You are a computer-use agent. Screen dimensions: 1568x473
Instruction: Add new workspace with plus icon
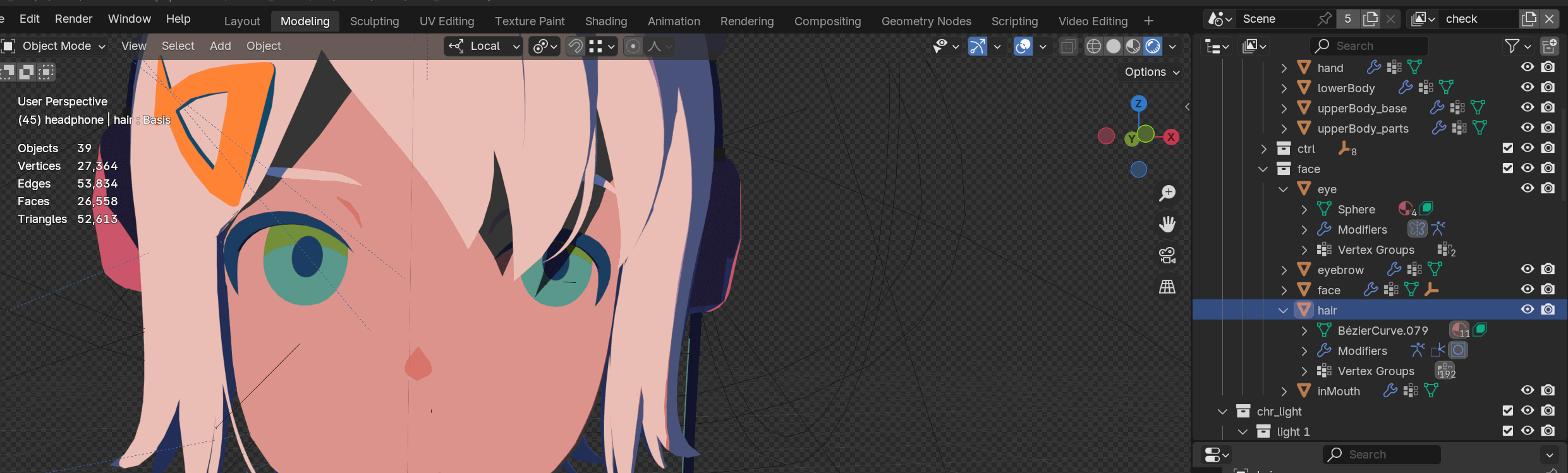(x=1148, y=21)
